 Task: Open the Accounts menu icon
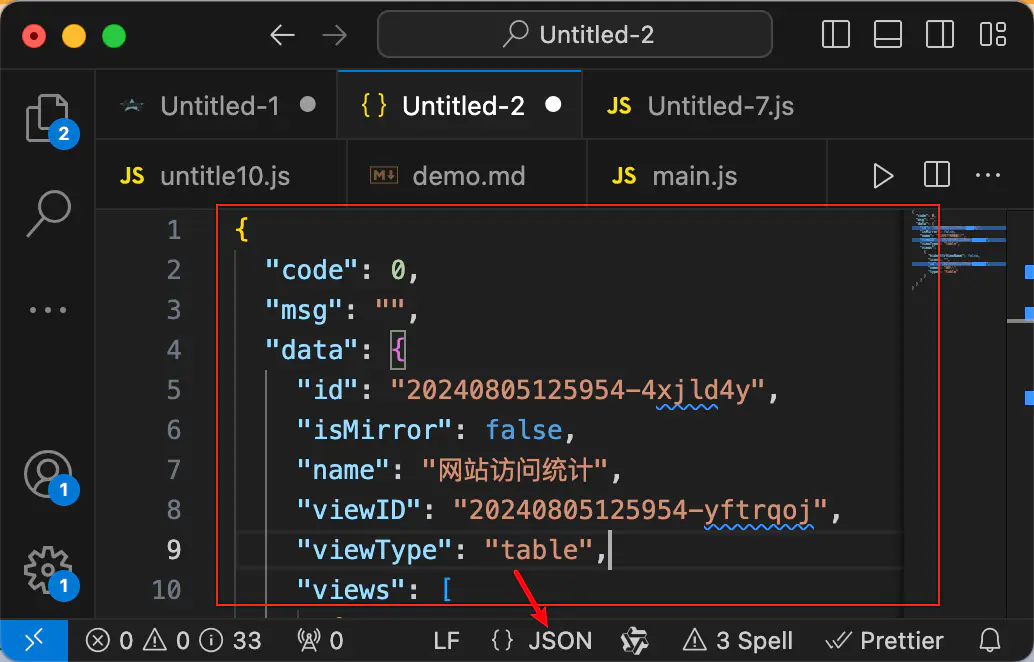pyautogui.click(x=47, y=473)
